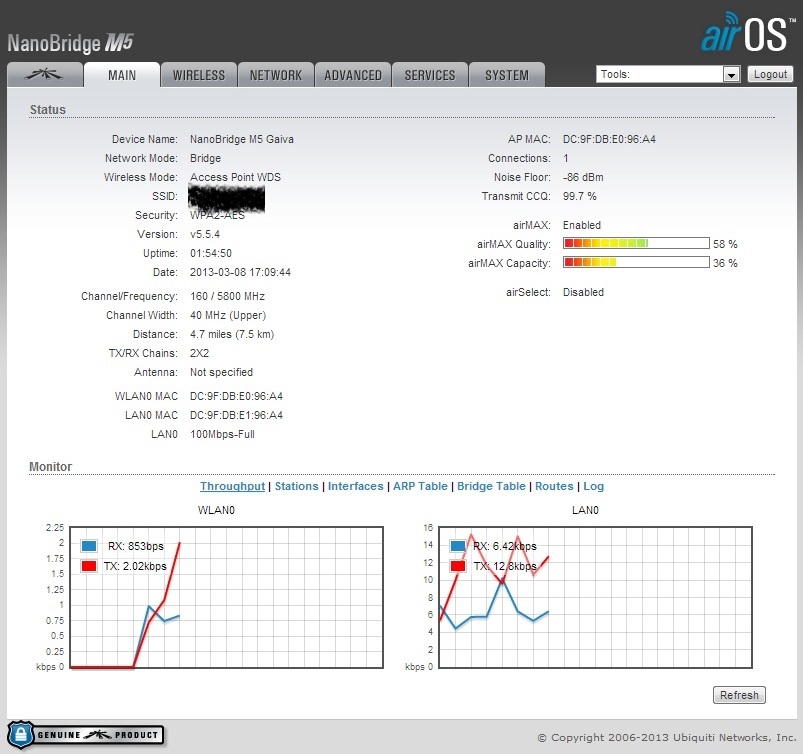Select the 'Bridge' network mode value

click(205, 158)
